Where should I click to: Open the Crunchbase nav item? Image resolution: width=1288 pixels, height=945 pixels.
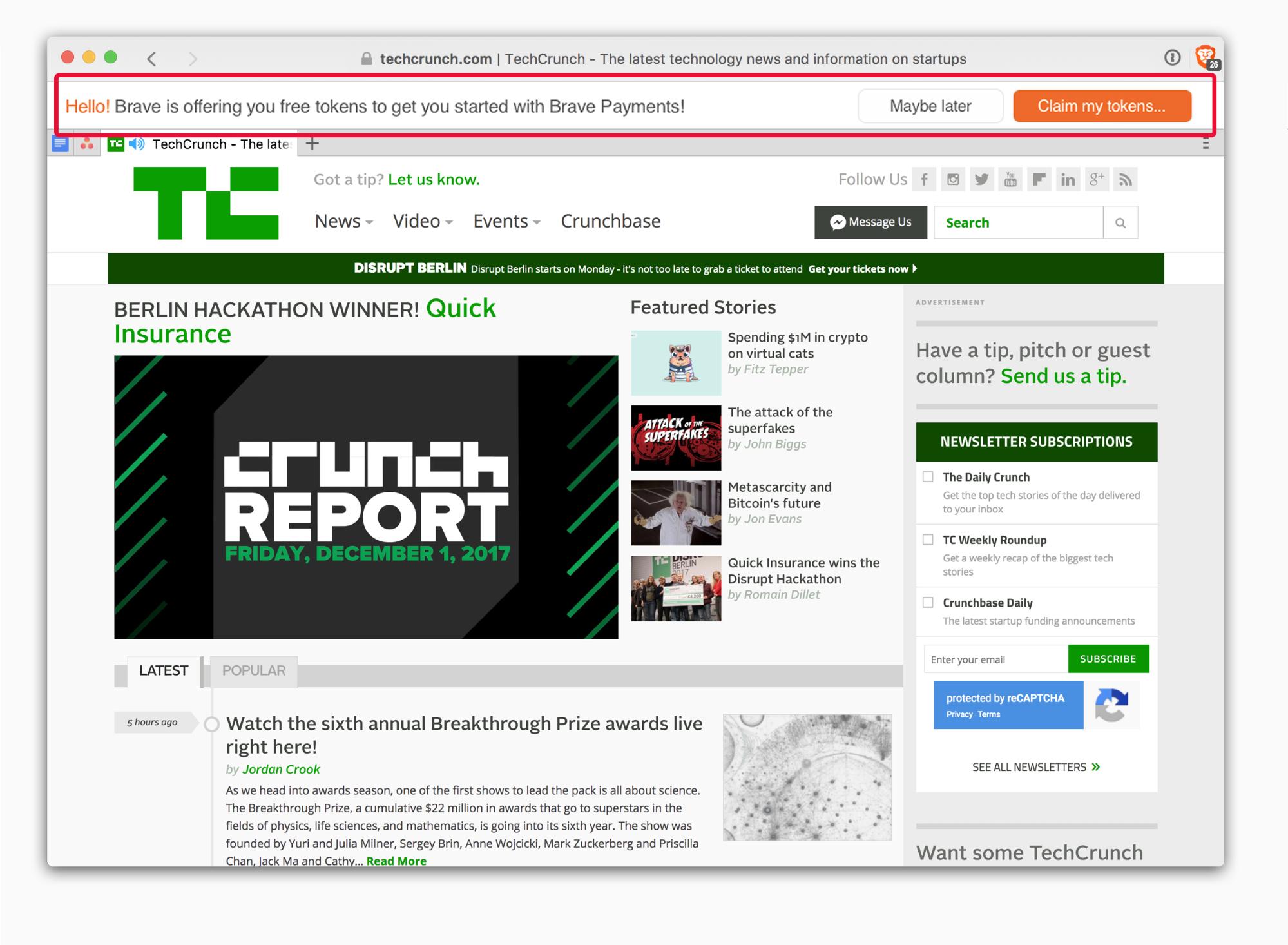coord(611,221)
